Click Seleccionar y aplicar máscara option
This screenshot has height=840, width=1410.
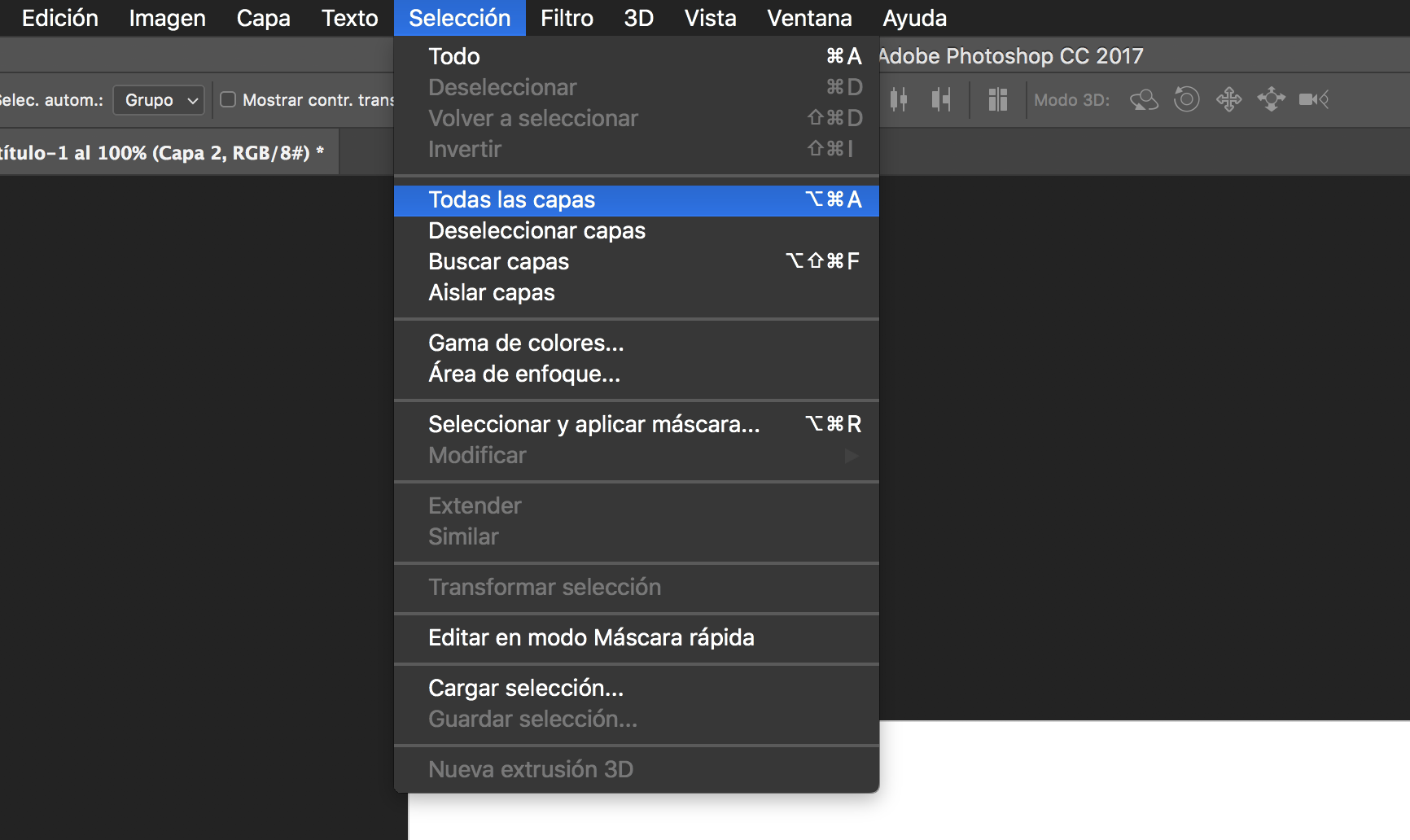(593, 424)
